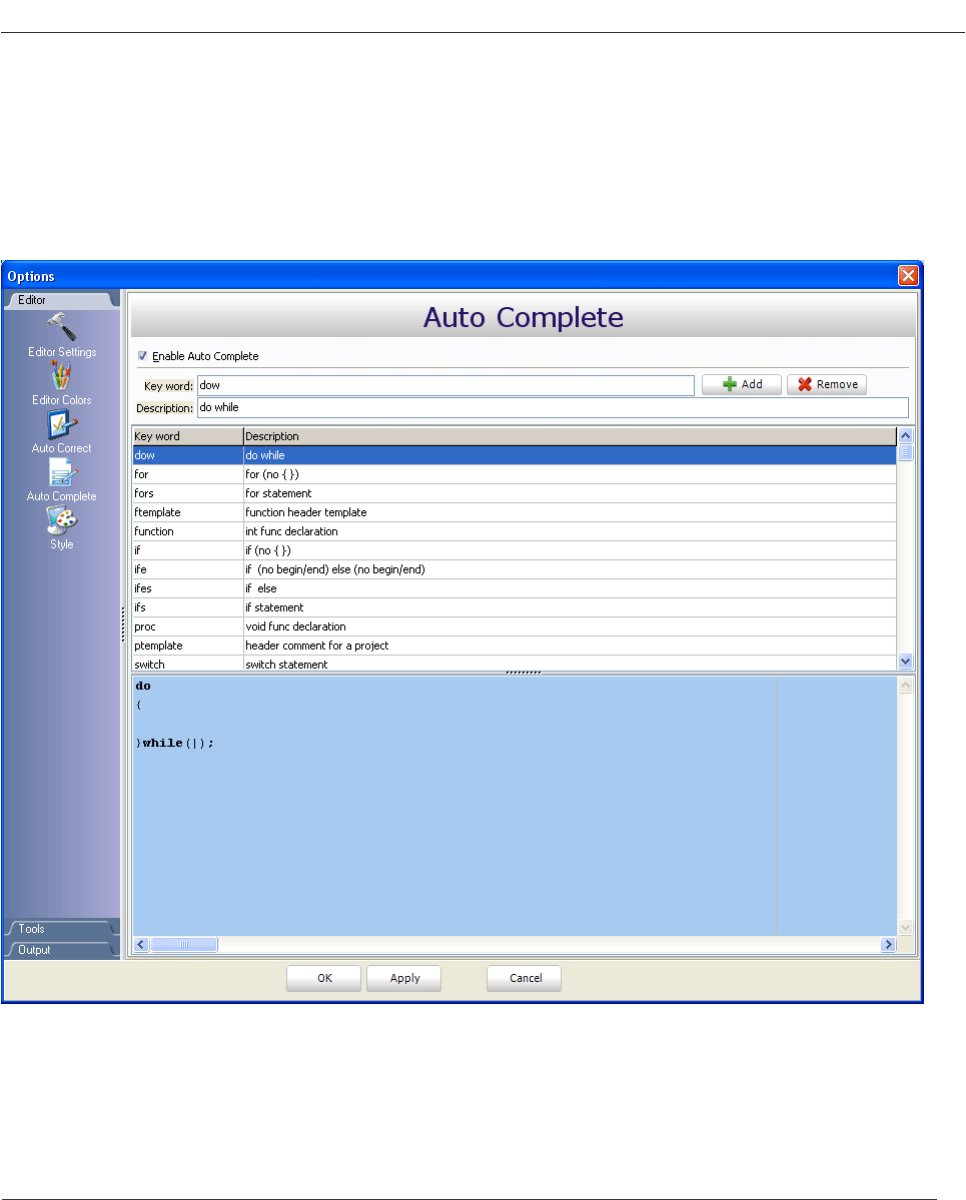This screenshot has height=1200, width=966.
Task: Switch to the Editor tab
Action: [62, 299]
